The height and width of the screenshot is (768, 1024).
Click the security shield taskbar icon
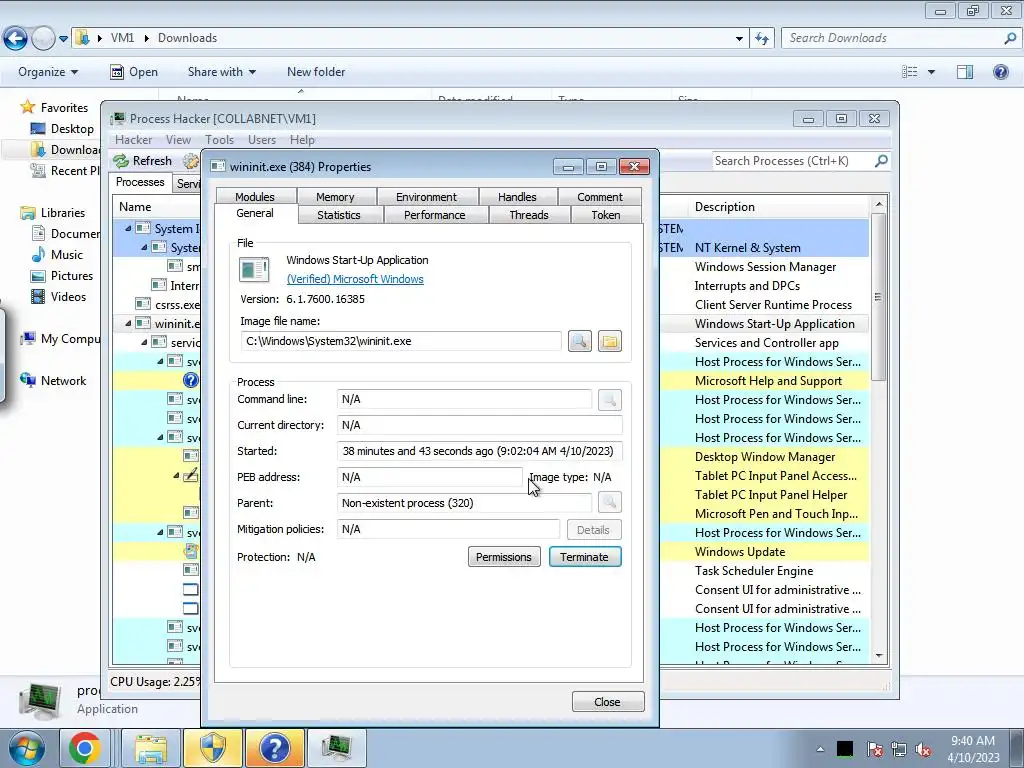tap(213, 748)
